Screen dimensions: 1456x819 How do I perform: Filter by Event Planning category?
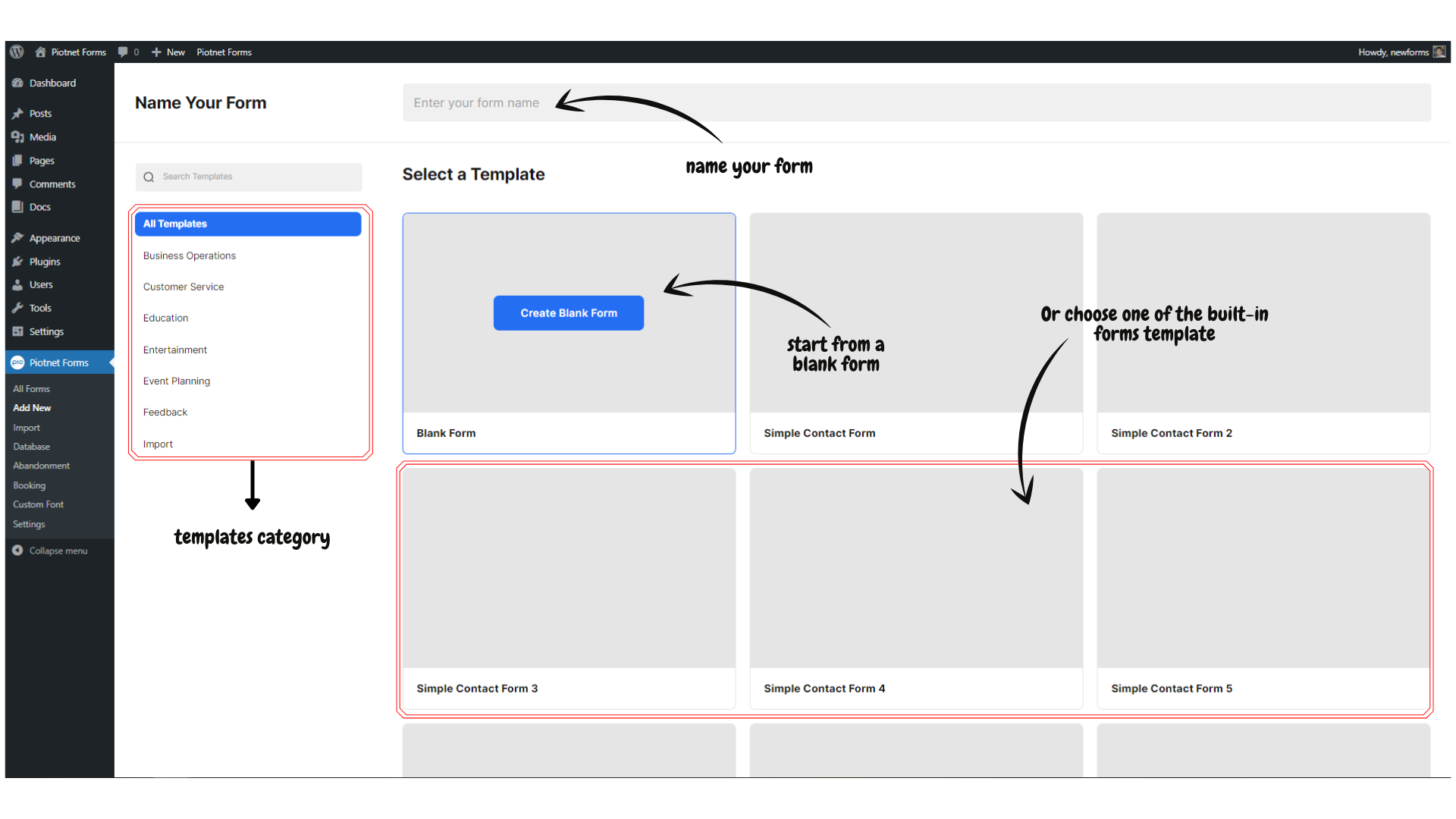point(177,381)
